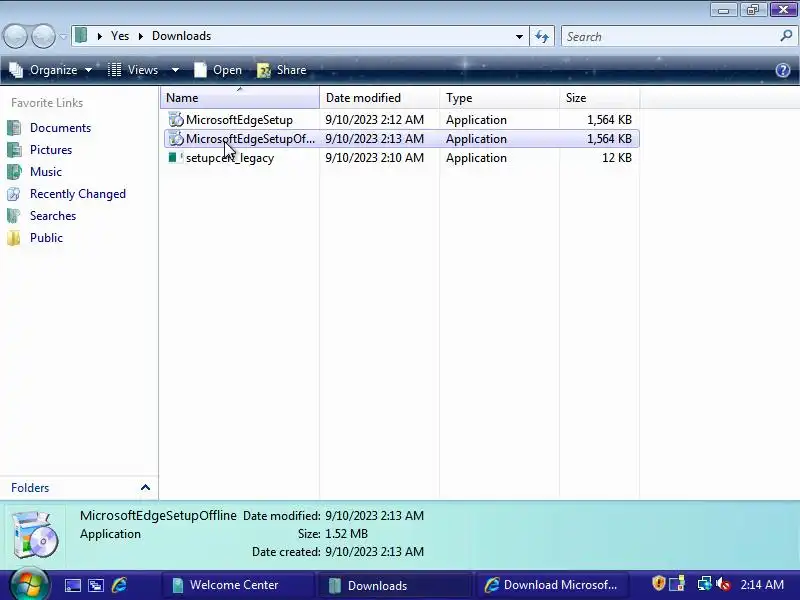Switch to Download Microsof... taskbar button
The width and height of the screenshot is (800, 600).
tap(552, 585)
